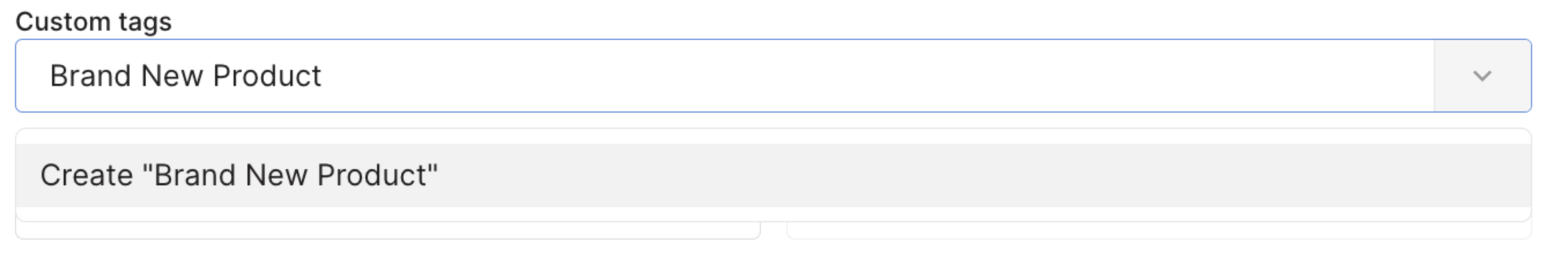1568x261 pixels.
Task: Click the word tags in field label
Action: coord(145,22)
